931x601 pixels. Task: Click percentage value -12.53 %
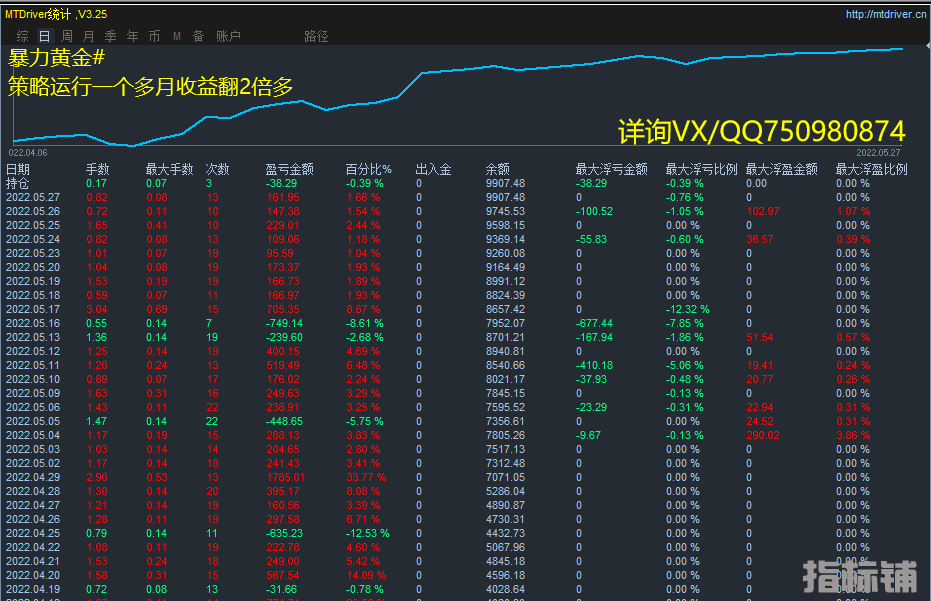point(368,533)
